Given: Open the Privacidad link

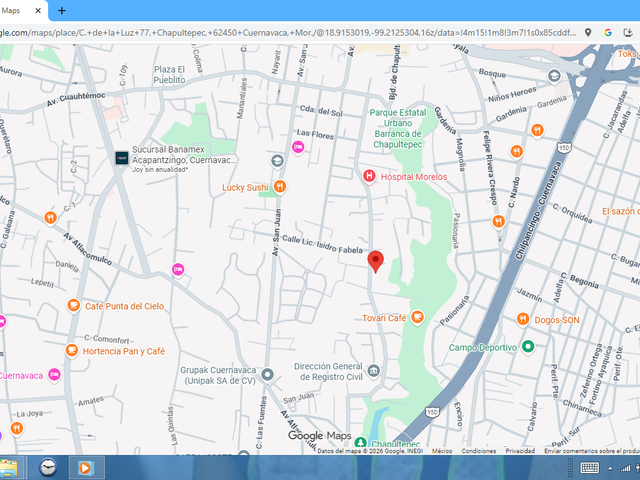Looking at the screenshot, I should pos(520,451).
